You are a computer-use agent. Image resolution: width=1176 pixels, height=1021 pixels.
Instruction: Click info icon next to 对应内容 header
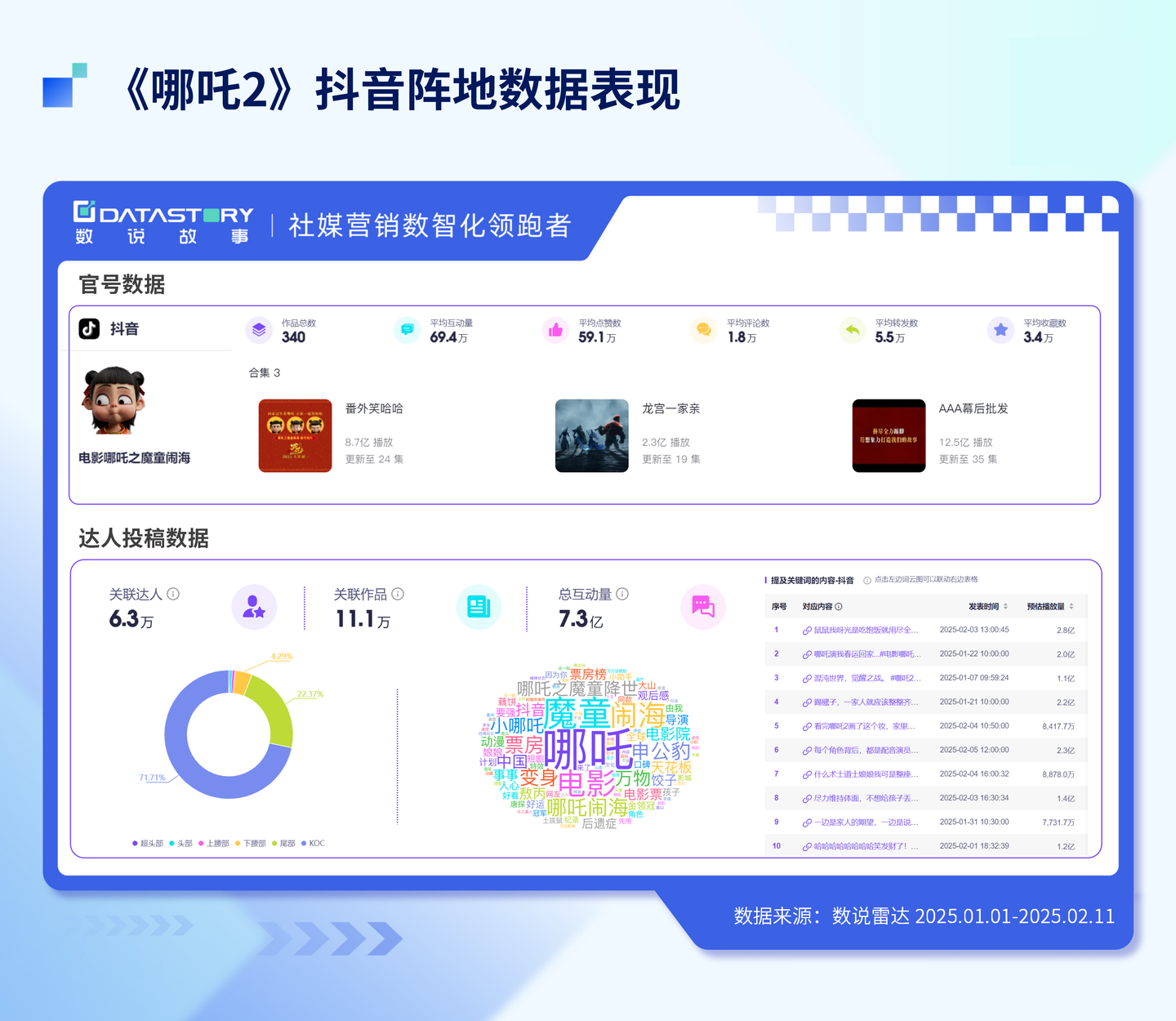click(x=839, y=606)
